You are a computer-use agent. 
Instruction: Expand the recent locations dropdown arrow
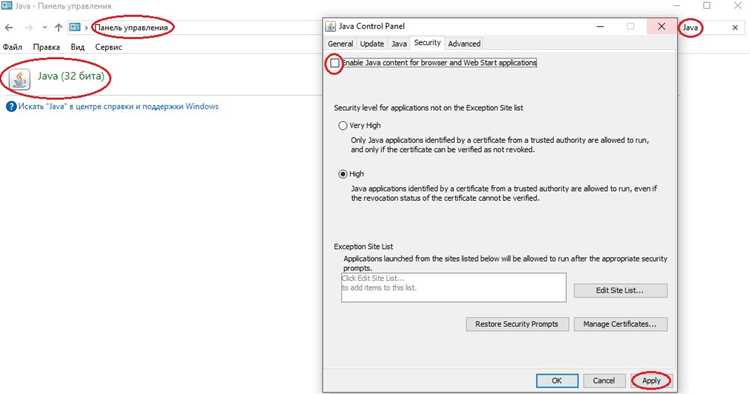pos(44,28)
